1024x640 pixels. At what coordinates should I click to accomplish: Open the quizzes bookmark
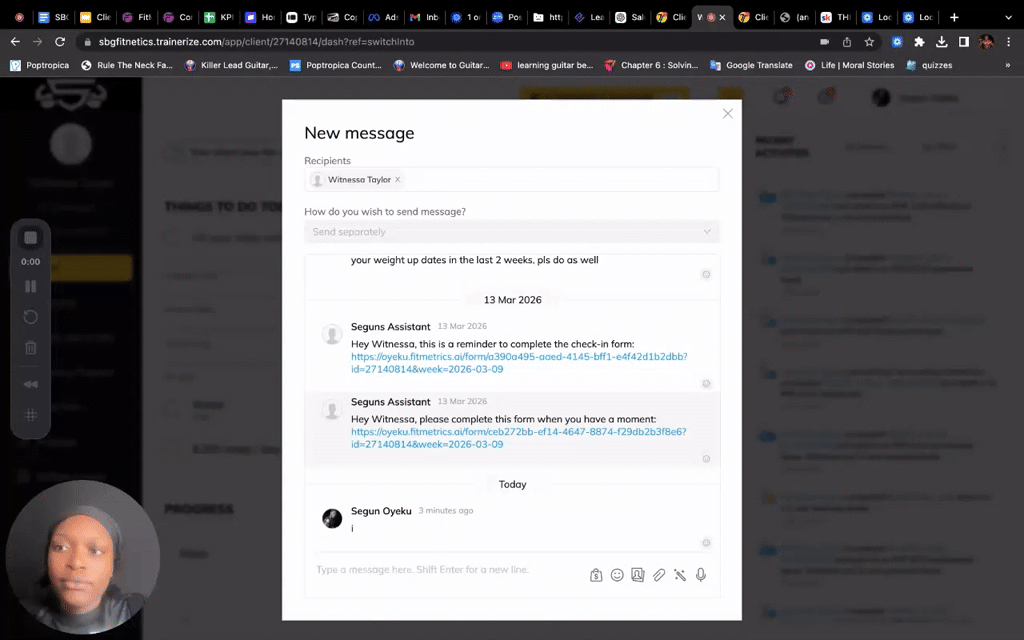(935, 65)
